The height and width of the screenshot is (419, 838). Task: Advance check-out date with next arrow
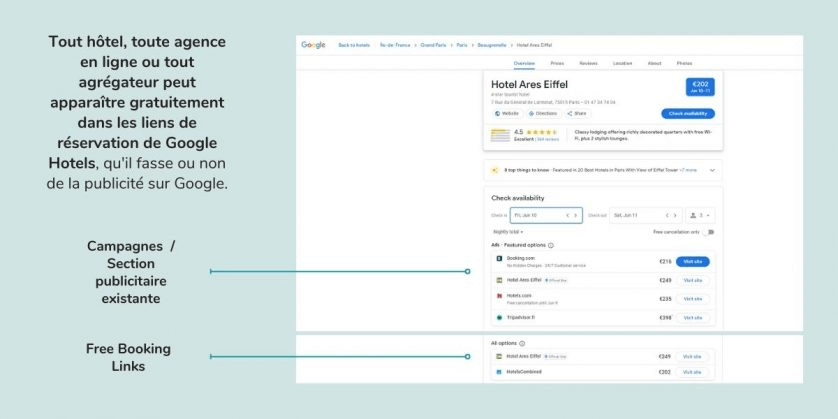point(675,215)
